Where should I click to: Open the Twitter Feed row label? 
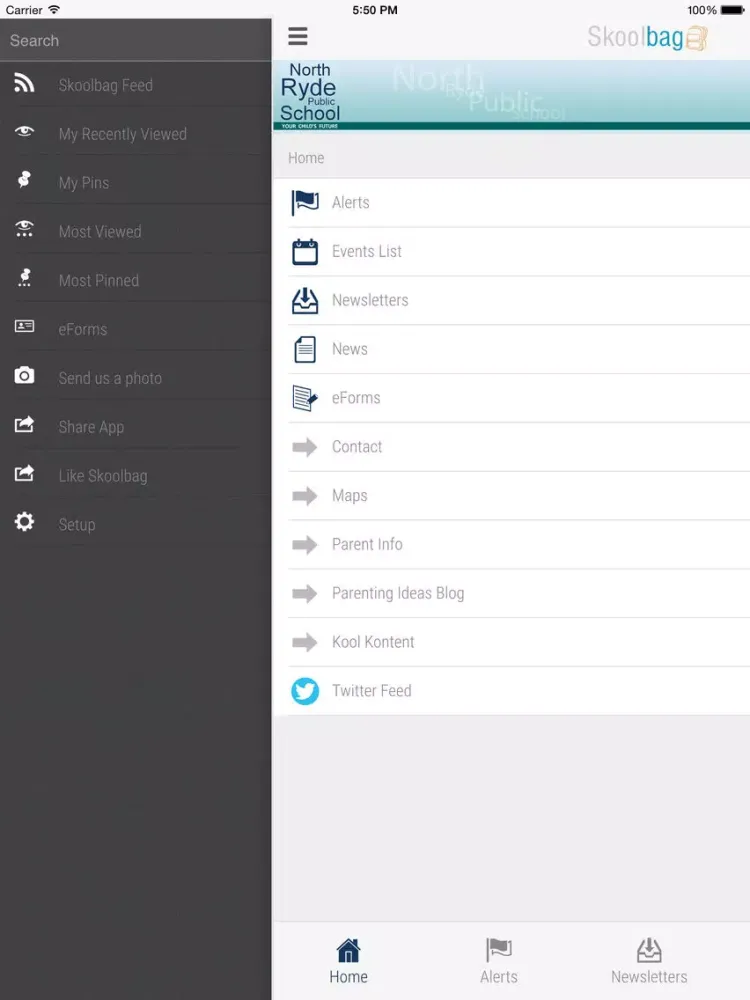[x=371, y=691]
